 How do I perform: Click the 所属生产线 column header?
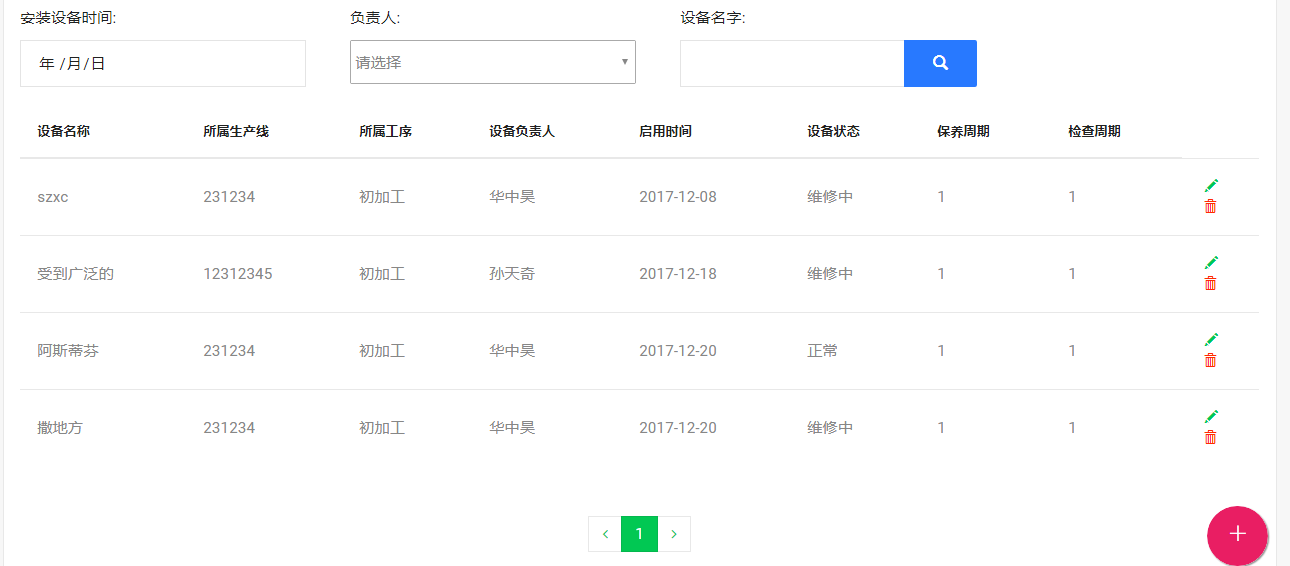click(236, 131)
